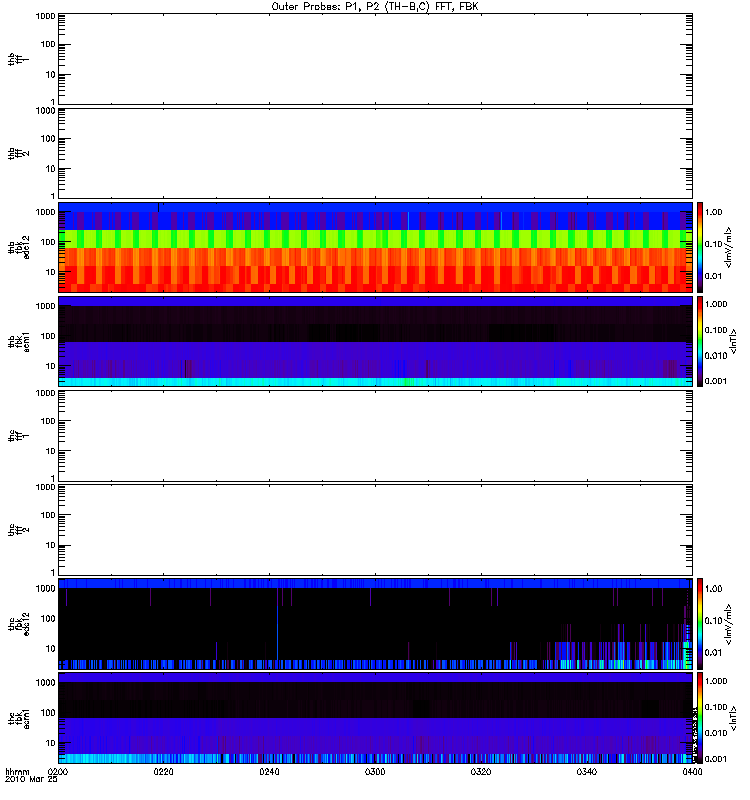Click the 1.00 value on thb edc12 color bar
750x800 pixels.
coord(714,212)
